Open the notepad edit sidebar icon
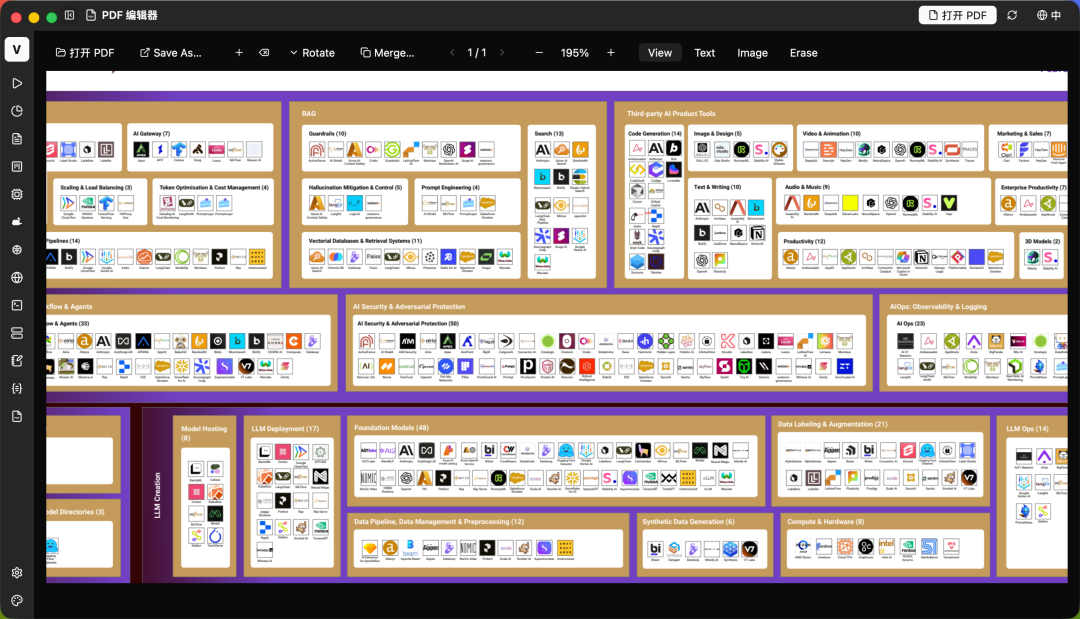This screenshot has width=1080, height=619. click(17, 361)
